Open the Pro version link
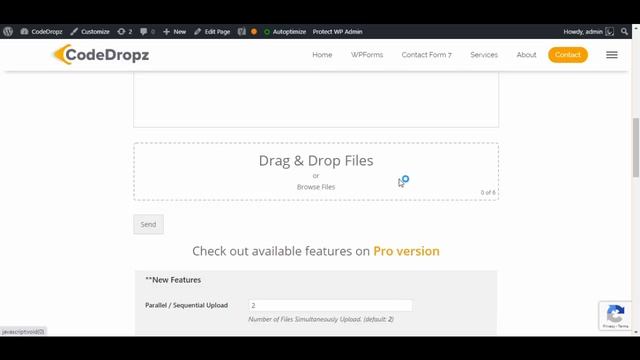The width and height of the screenshot is (640, 360). click(406, 251)
